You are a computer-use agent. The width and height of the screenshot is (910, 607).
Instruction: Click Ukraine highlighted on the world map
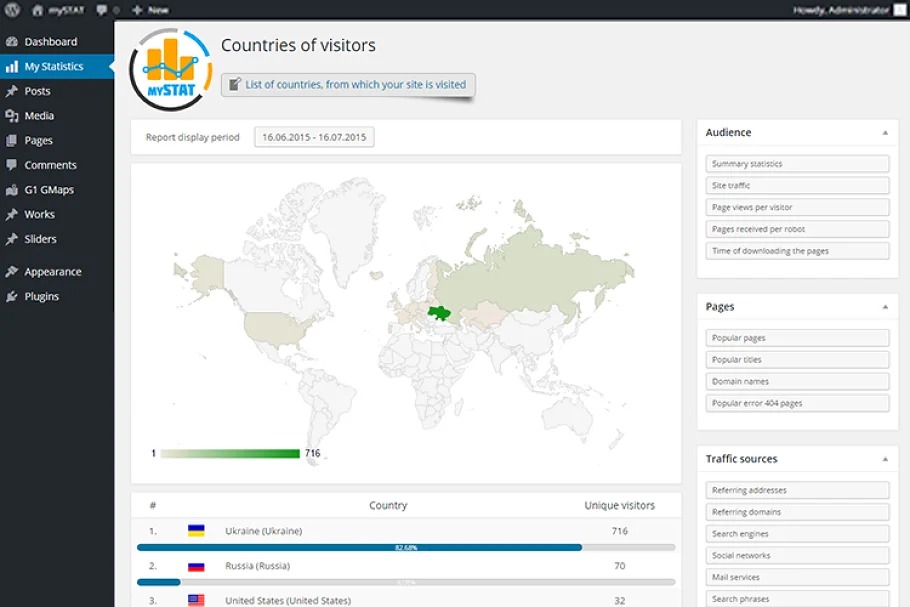[x=439, y=314]
